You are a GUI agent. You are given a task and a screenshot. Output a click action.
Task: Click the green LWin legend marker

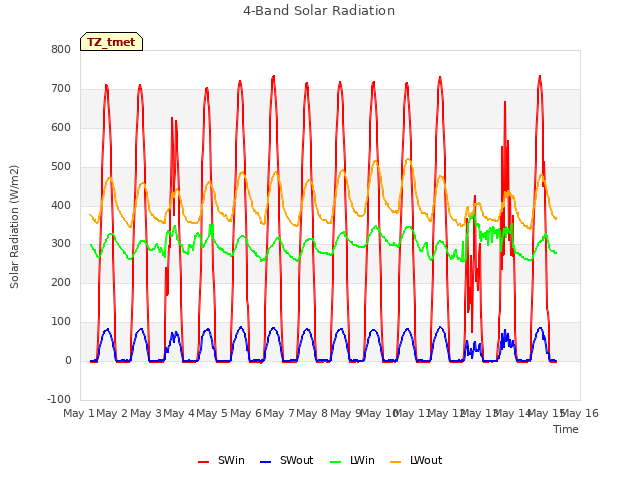[x=335, y=462]
